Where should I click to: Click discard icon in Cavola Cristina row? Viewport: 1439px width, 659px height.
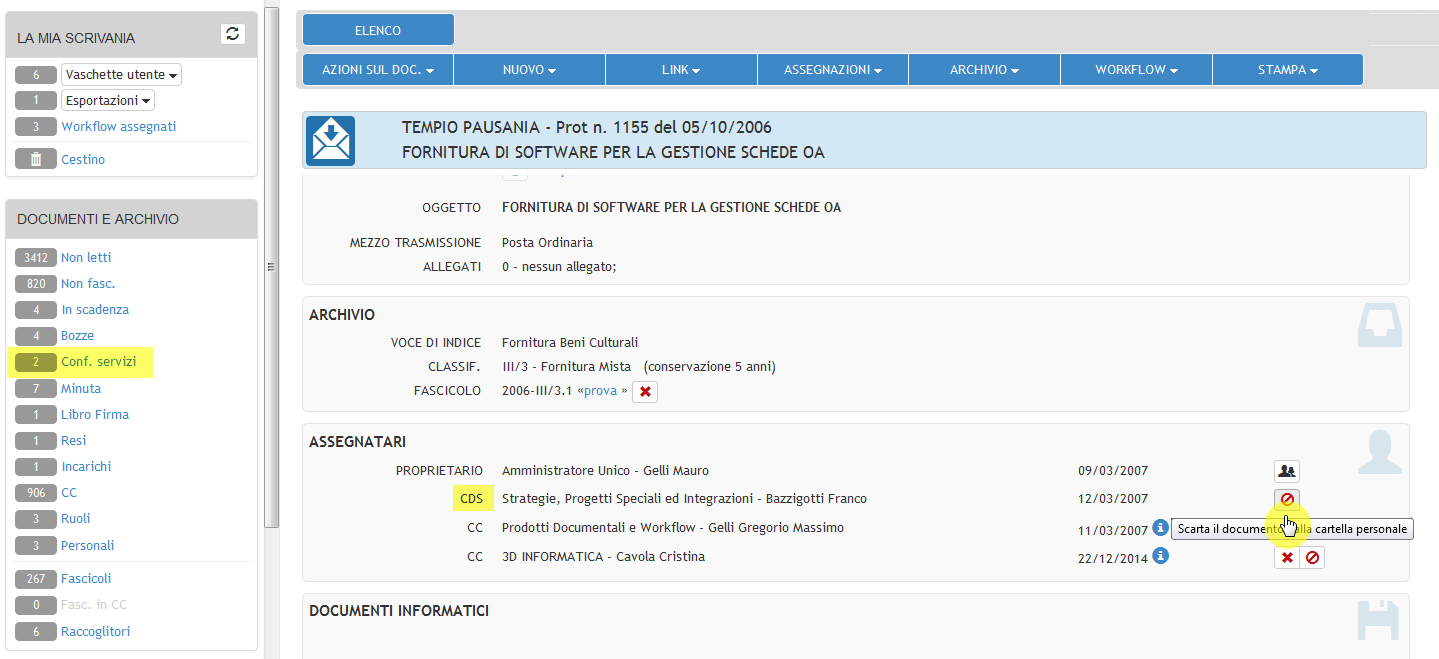tap(1312, 558)
